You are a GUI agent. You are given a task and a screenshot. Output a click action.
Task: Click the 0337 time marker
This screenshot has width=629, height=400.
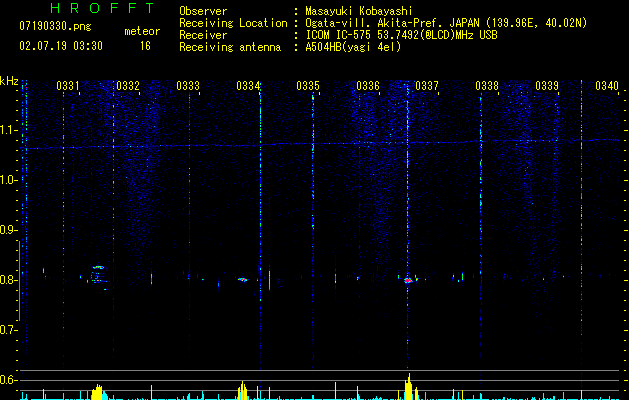point(427,86)
